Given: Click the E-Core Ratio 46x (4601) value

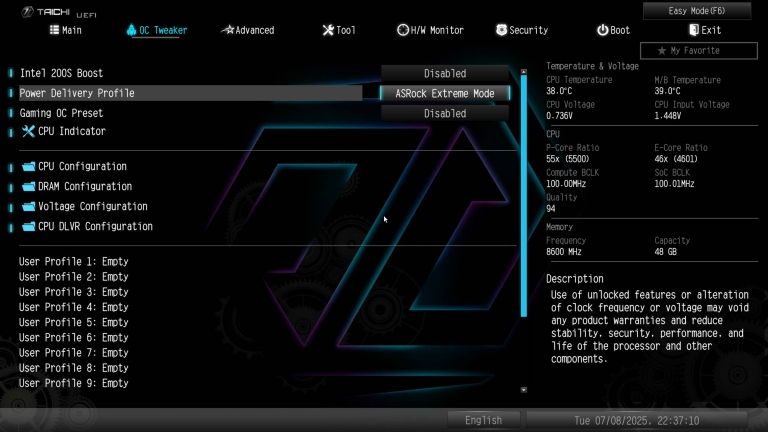Looking at the screenshot, I should (676, 159).
